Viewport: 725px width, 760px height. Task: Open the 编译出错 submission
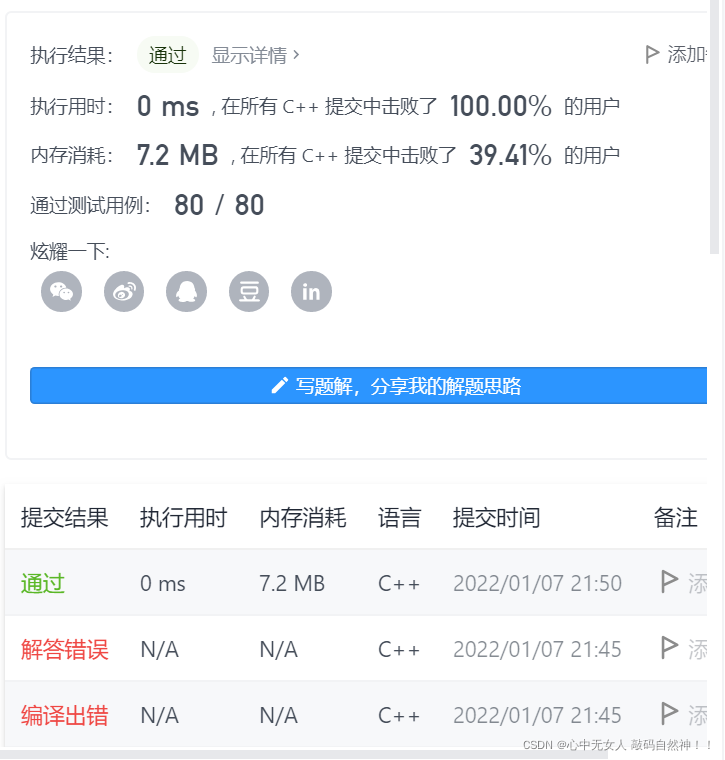coord(64,715)
